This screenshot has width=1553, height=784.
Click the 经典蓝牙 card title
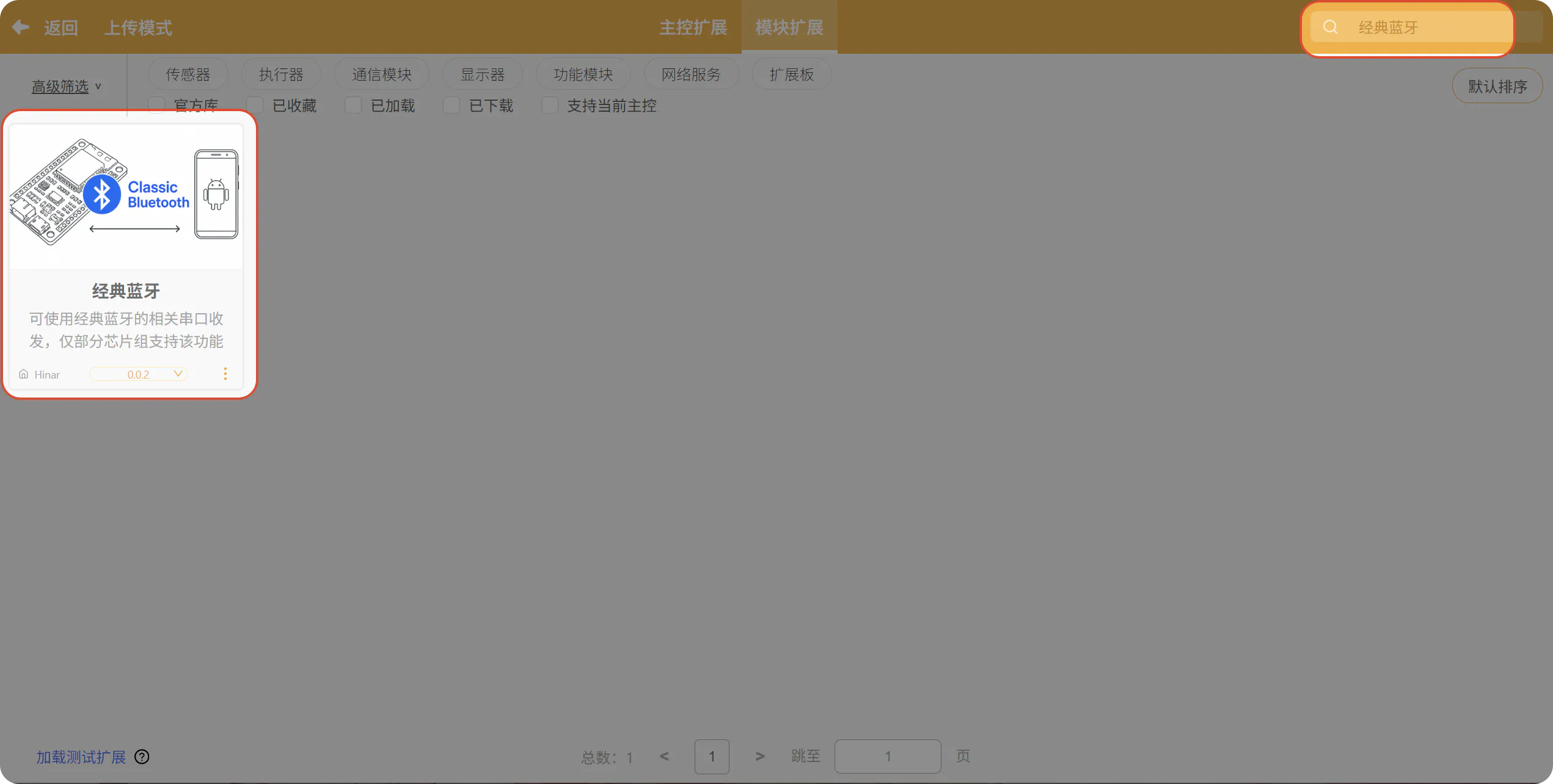126,291
